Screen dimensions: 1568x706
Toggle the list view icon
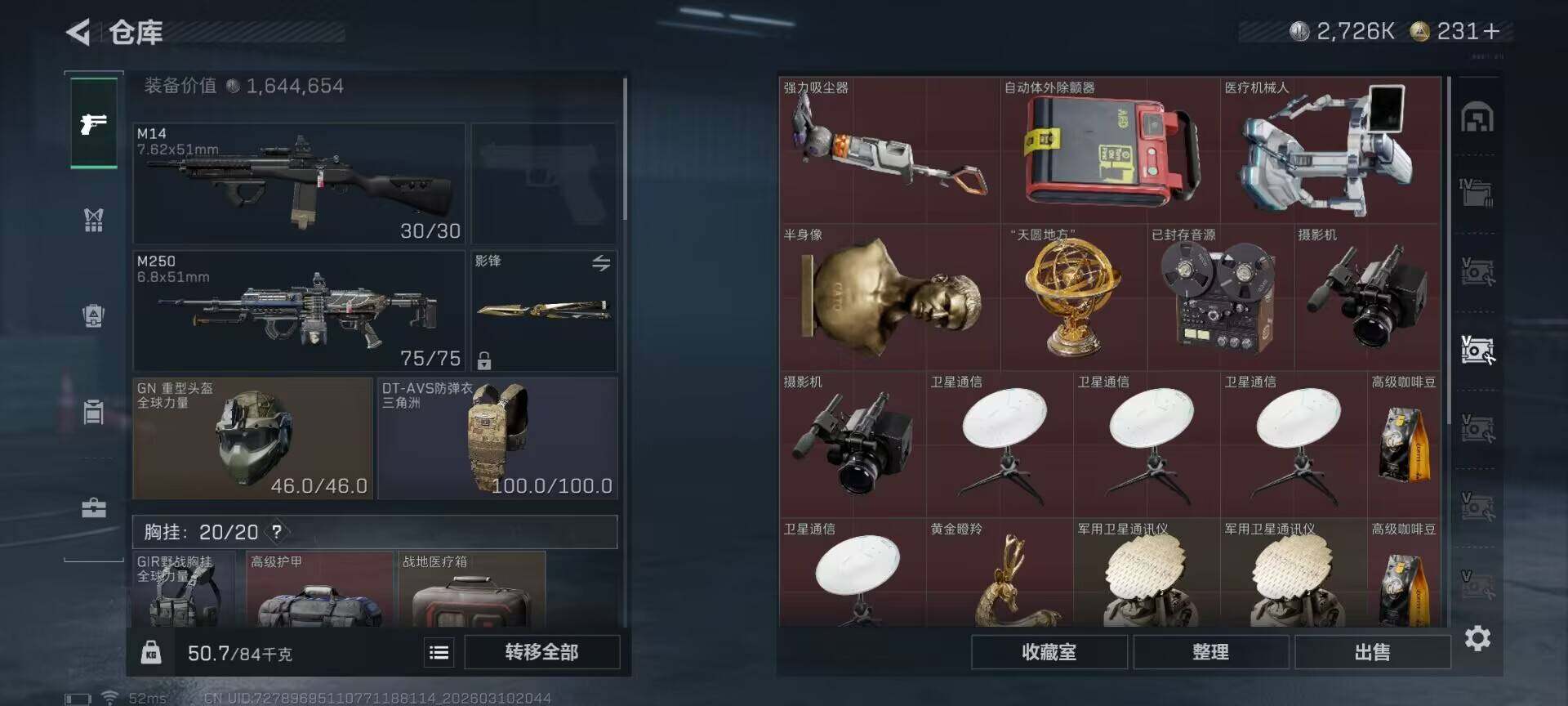tap(439, 652)
